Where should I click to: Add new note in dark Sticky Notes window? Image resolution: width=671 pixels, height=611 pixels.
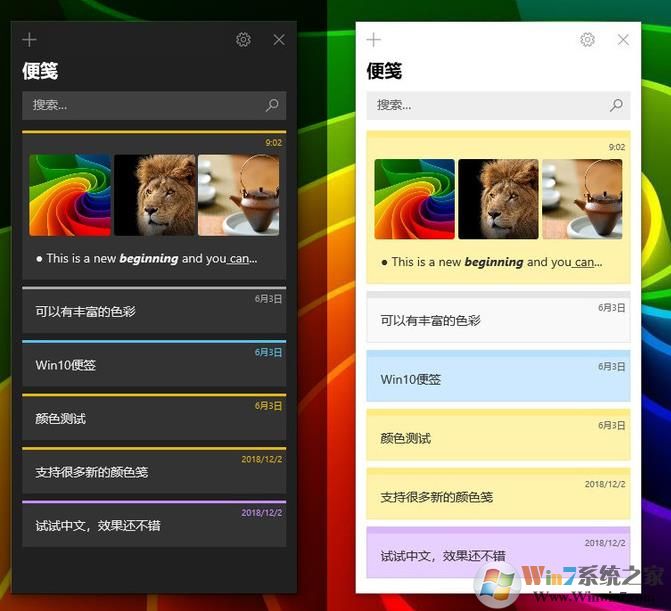pyautogui.click(x=30, y=40)
